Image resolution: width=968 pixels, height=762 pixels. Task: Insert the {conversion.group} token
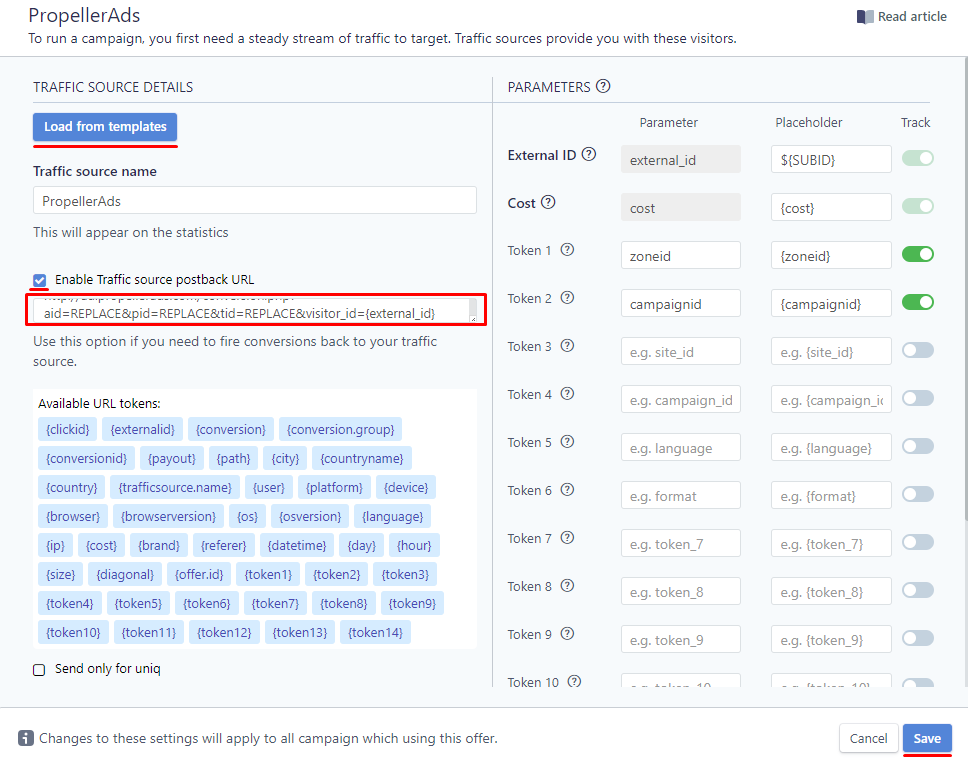340,429
